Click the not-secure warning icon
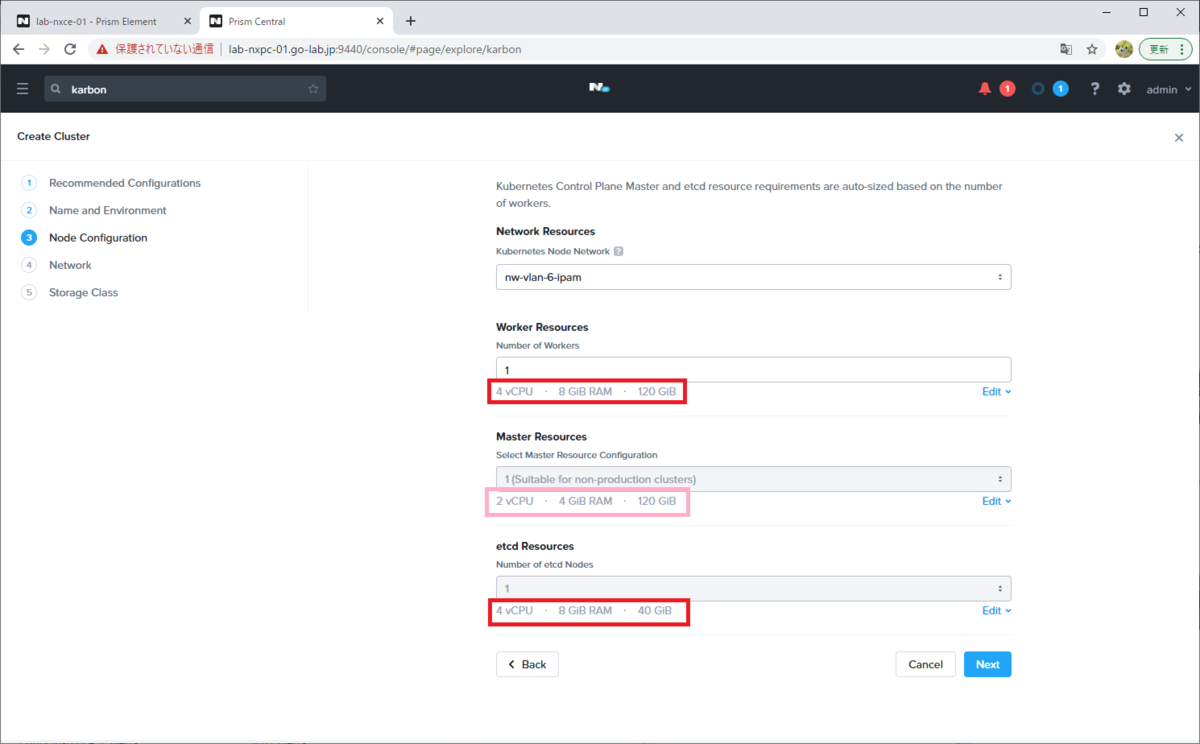The height and width of the screenshot is (744, 1200). pos(102,48)
